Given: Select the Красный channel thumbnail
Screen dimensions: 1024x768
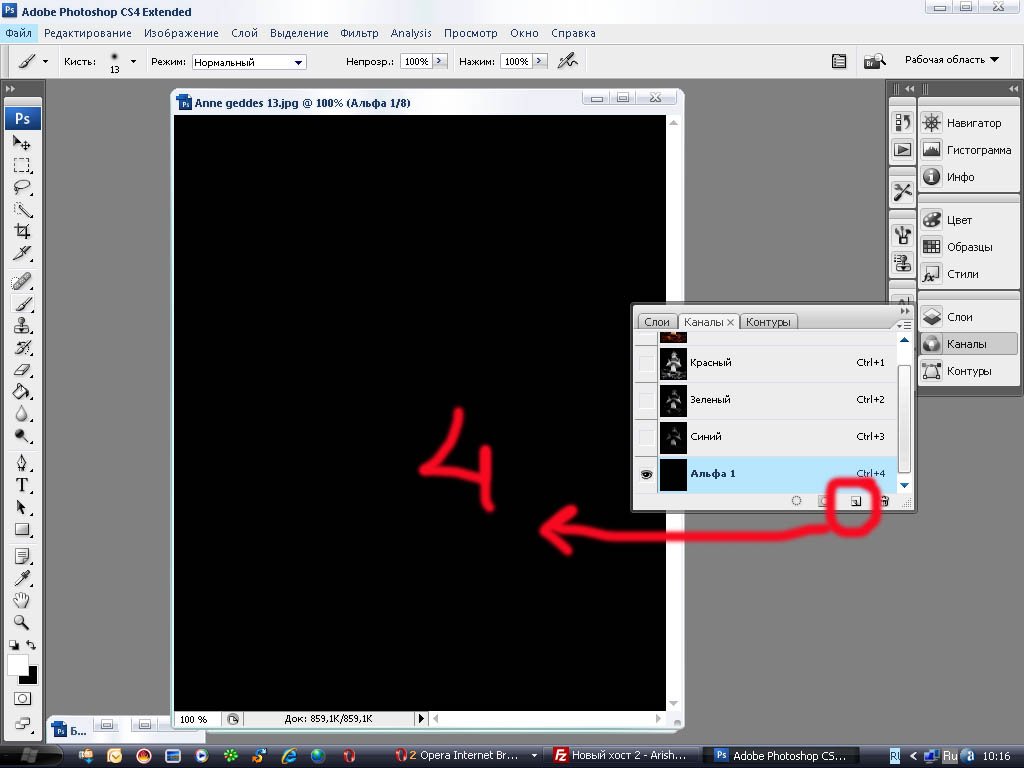Looking at the screenshot, I should (673, 363).
